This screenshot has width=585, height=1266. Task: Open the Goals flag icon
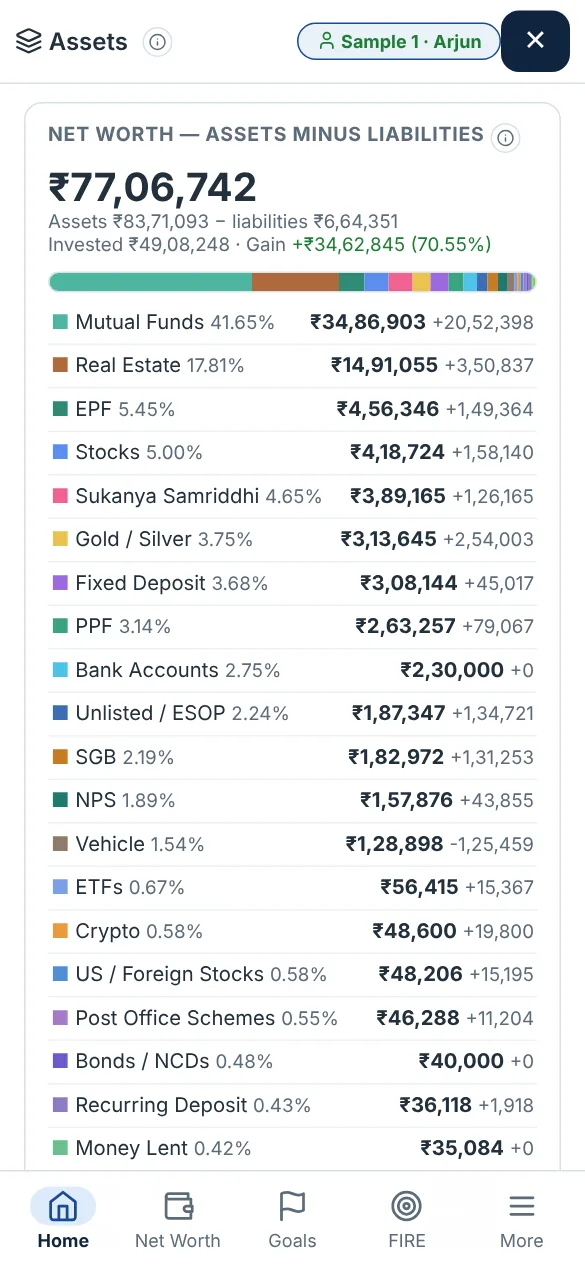point(292,1206)
